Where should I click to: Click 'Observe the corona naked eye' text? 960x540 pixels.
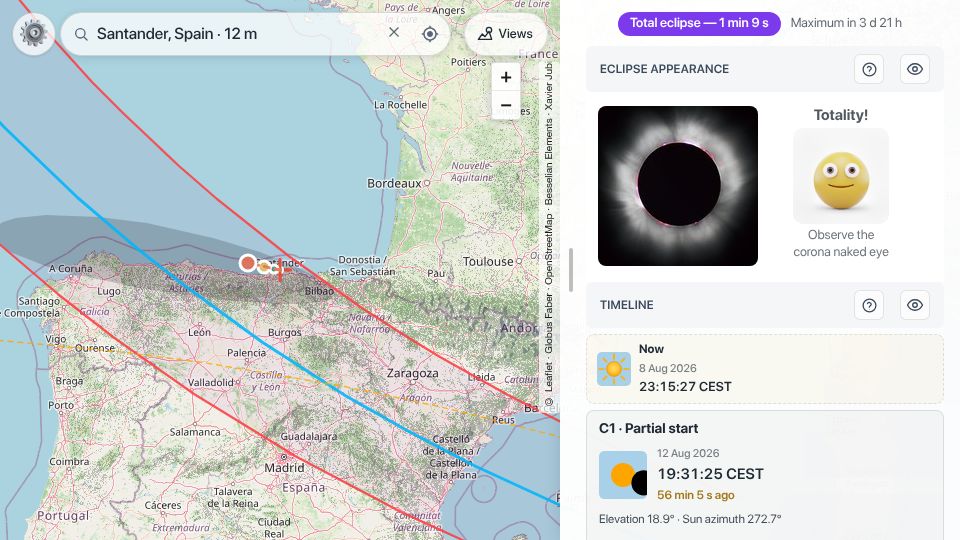pyautogui.click(x=841, y=243)
